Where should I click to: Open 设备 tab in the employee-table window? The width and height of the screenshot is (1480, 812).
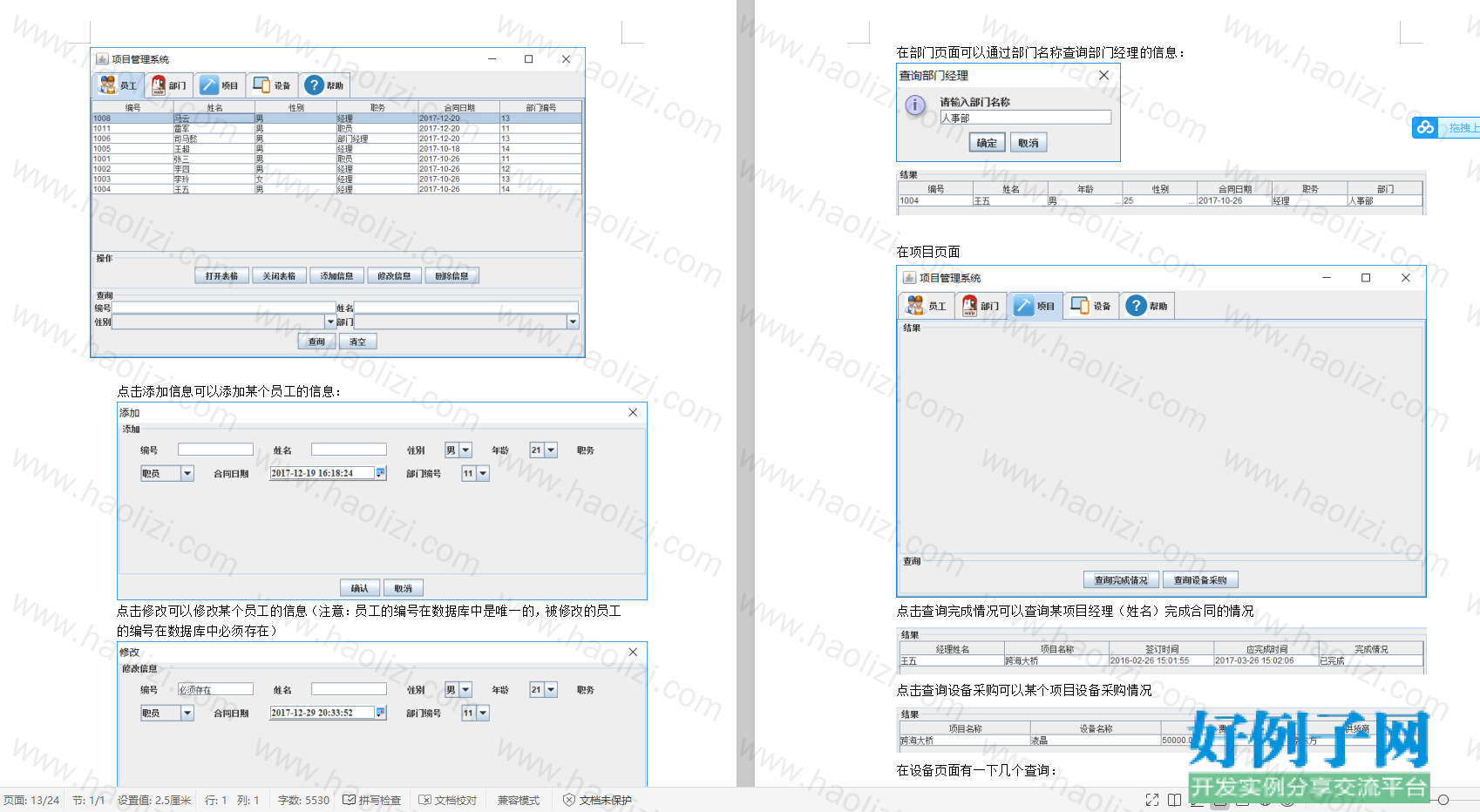click(x=272, y=85)
